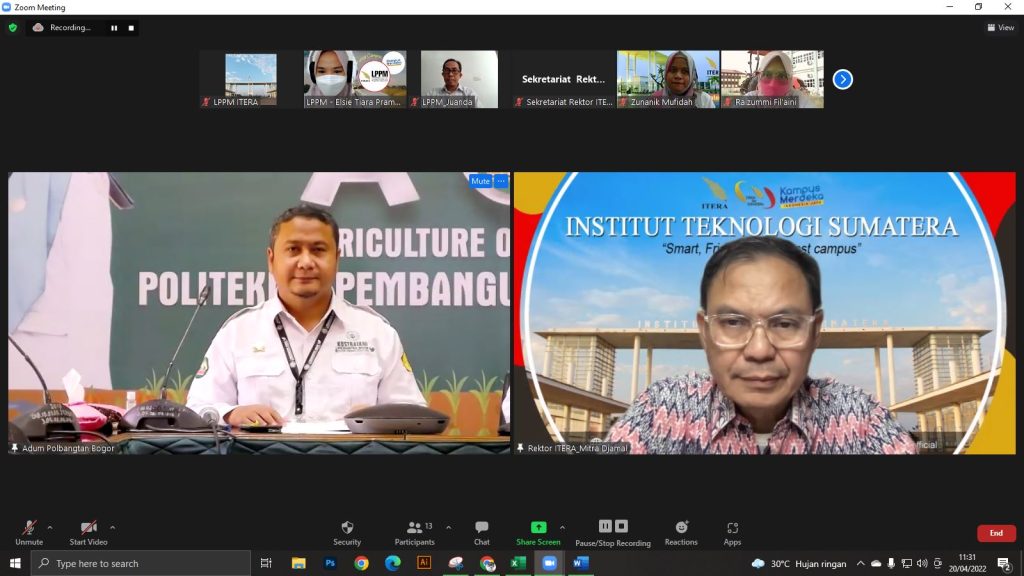Click the Windows search box
Screen dimensions: 1024x576
click(x=141, y=563)
